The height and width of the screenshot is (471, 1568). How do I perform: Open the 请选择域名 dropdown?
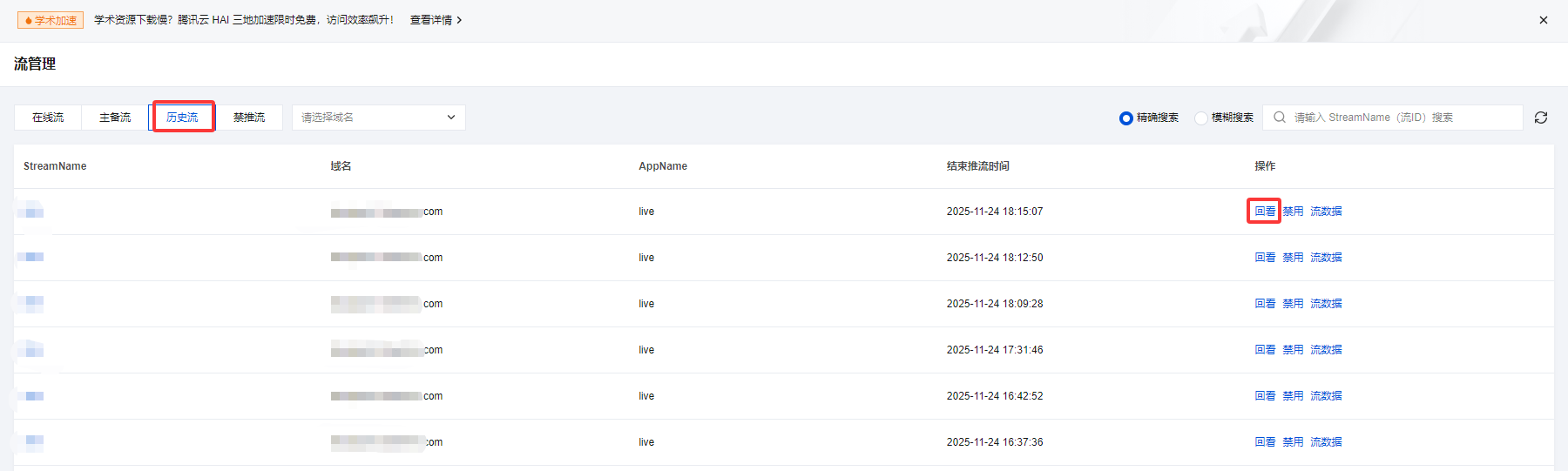point(378,118)
